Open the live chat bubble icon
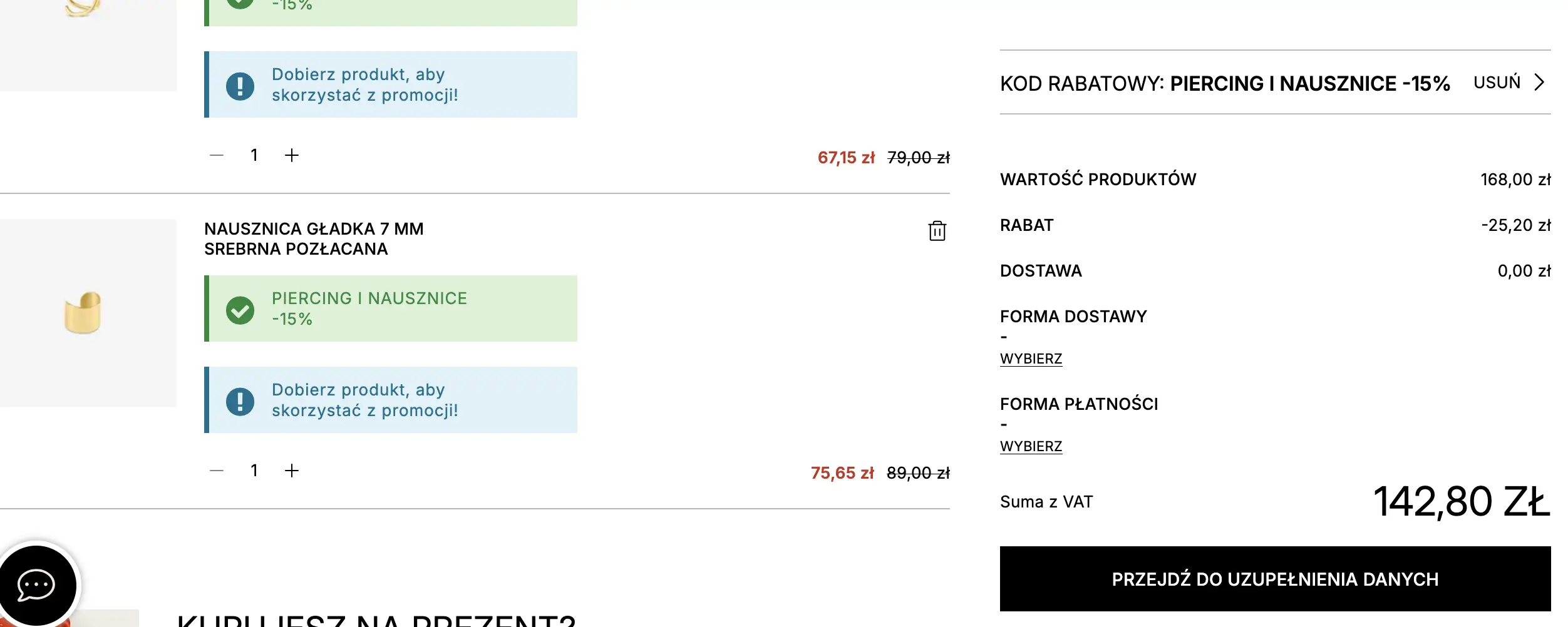1568x627 pixels. pyautogui.click(x=36, y=585)
